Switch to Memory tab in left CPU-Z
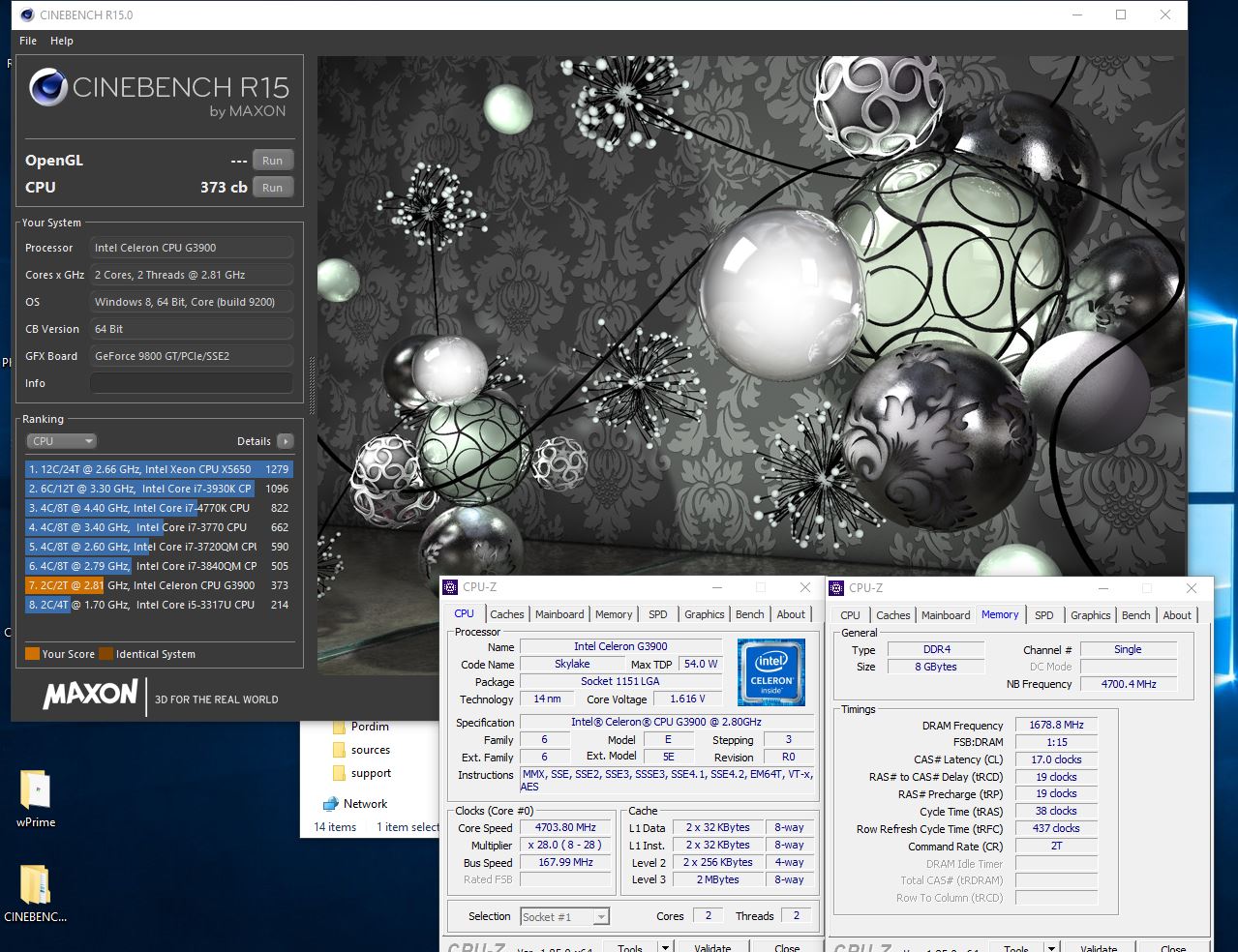 tap(614, 614)
